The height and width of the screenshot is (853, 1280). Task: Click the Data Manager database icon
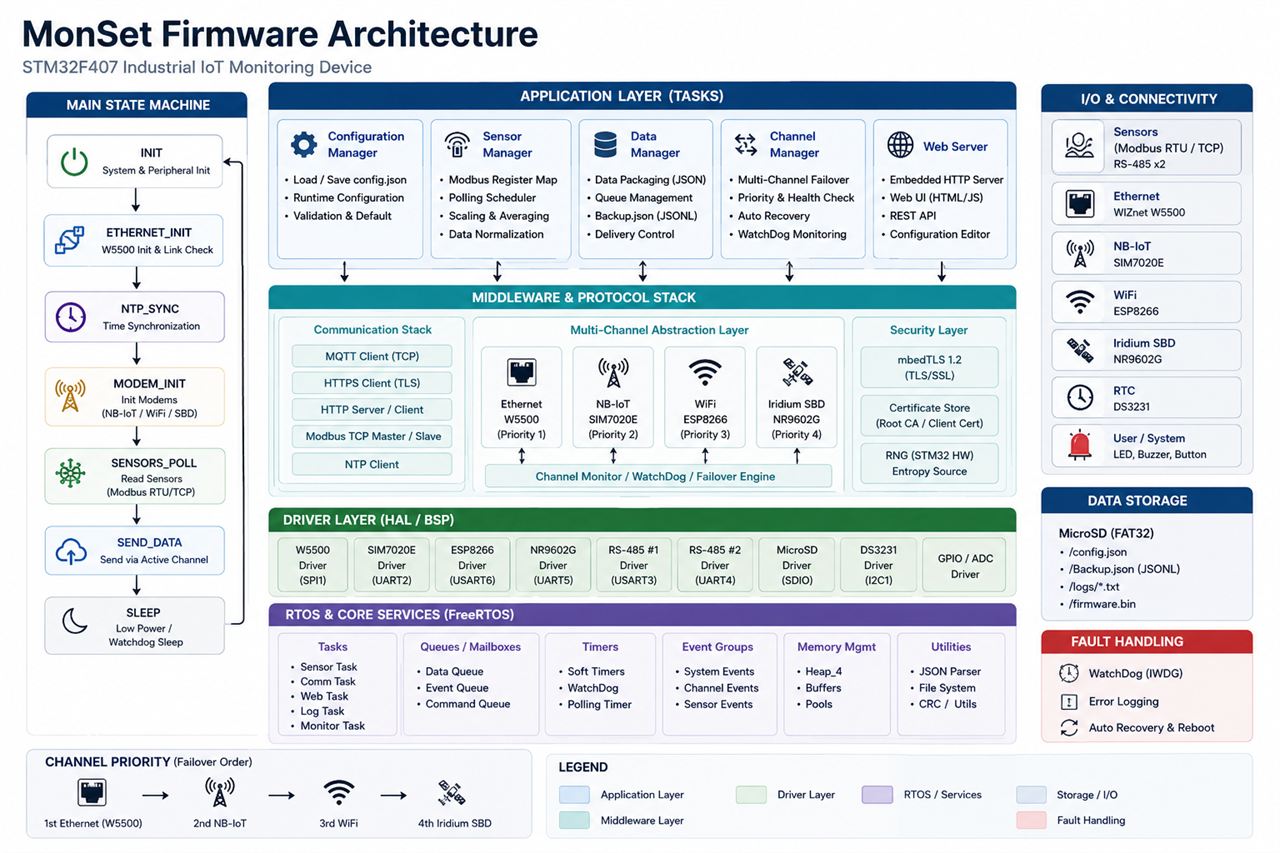pos(605,144)
